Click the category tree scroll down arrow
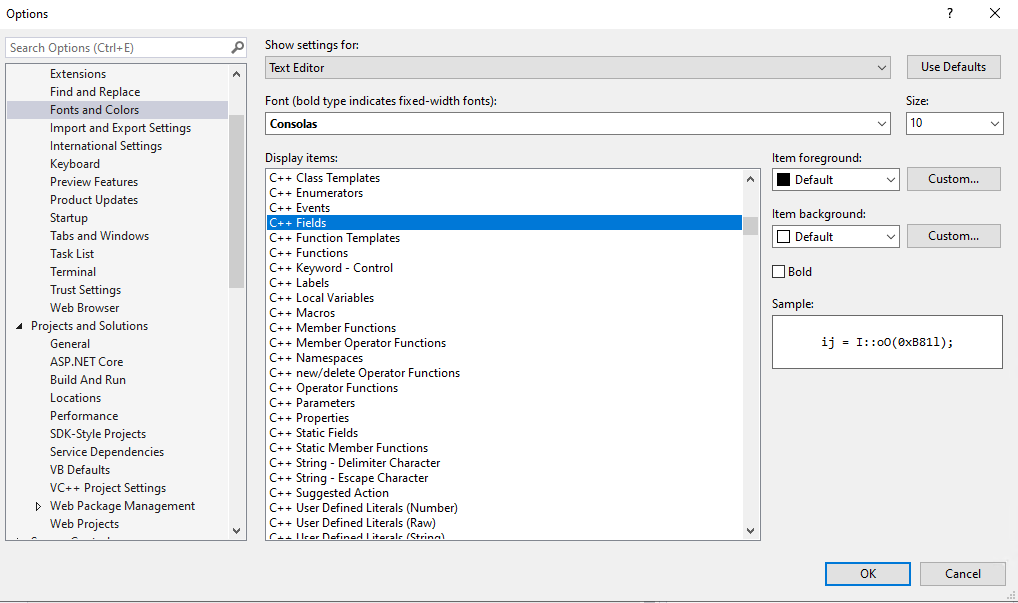Screen dimensions: 1018x603 [x=236, y=530]
